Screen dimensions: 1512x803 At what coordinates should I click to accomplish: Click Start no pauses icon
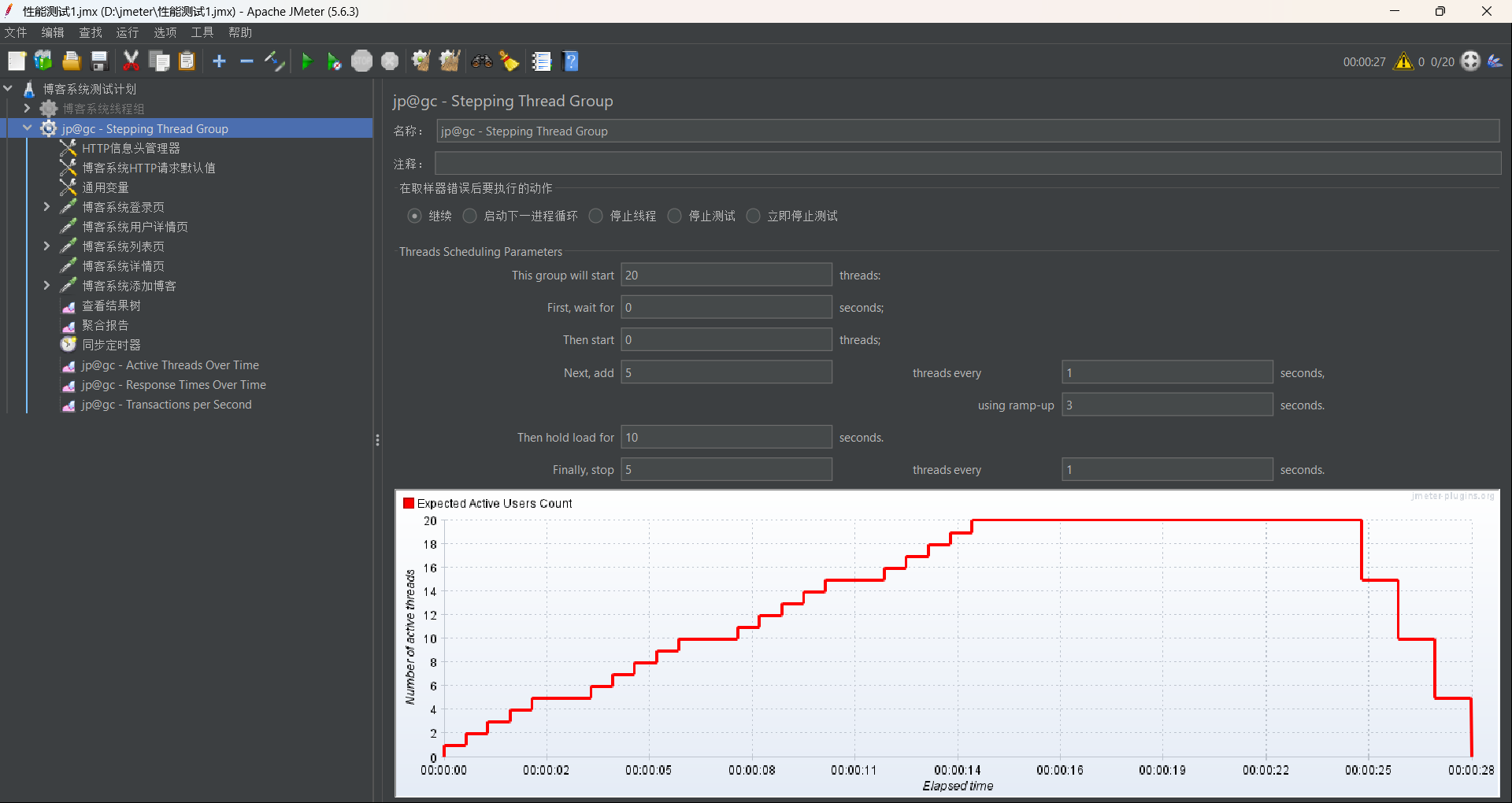(x=334, y=61)
